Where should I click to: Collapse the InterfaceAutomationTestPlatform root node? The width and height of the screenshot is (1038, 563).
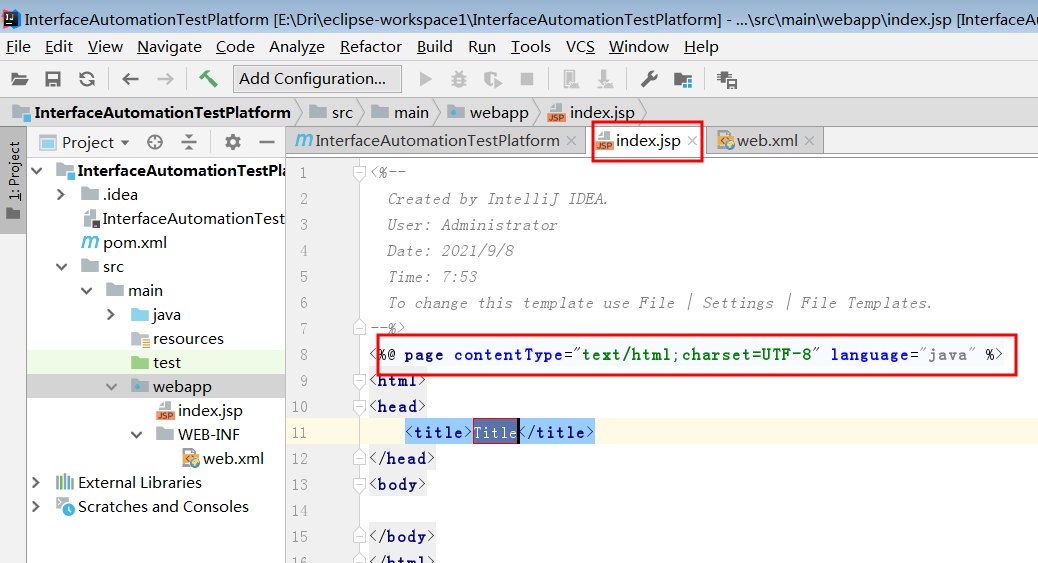pyautogui.click(x=37, y=171)
